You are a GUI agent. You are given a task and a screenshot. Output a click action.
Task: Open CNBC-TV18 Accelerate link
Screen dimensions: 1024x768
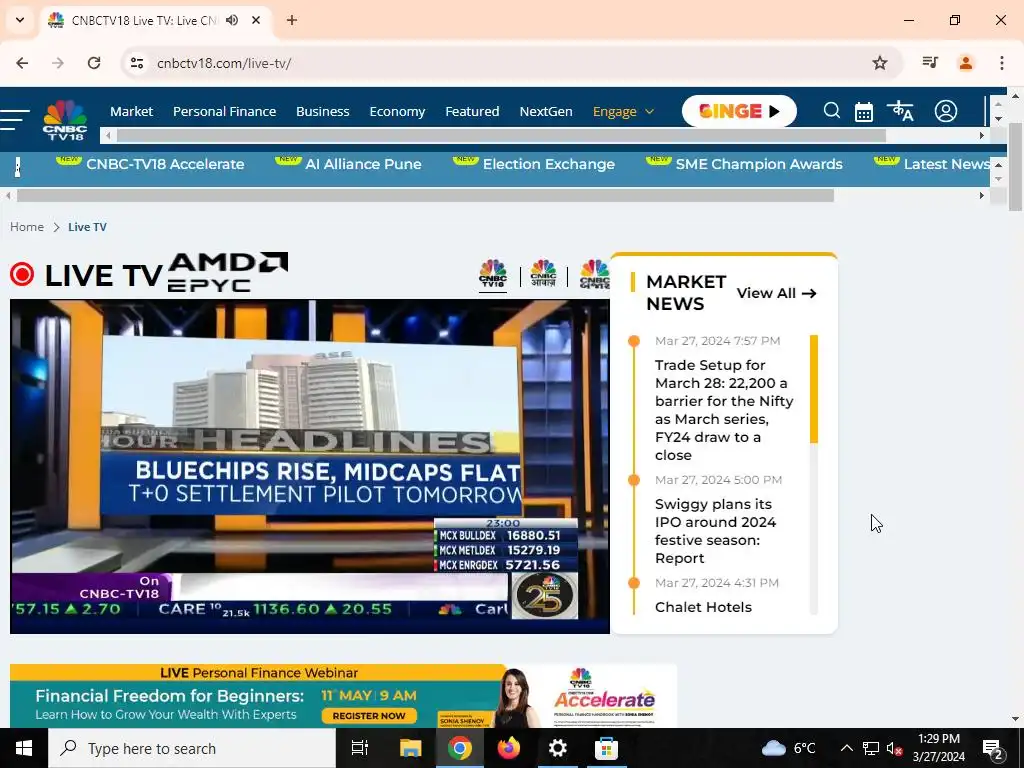pos(165,164)
